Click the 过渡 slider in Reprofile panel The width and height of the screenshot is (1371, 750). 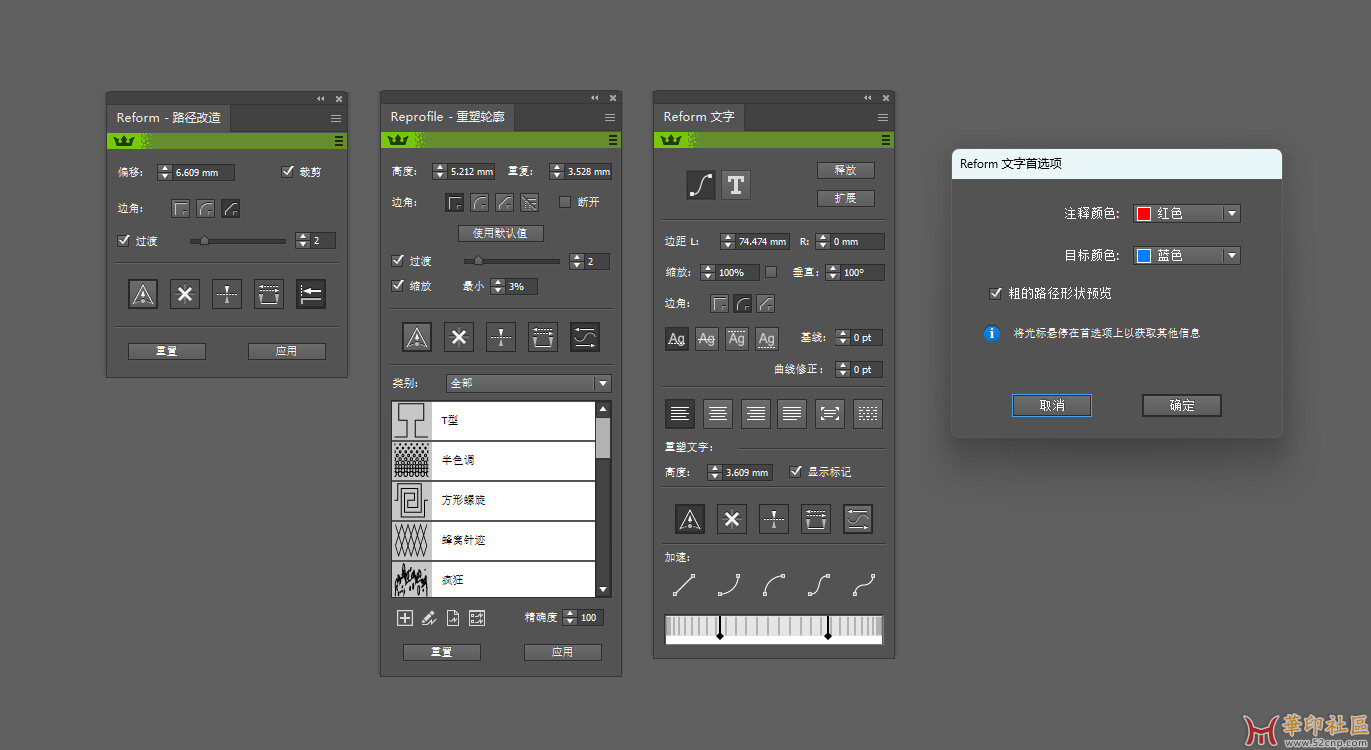[512, 261]
